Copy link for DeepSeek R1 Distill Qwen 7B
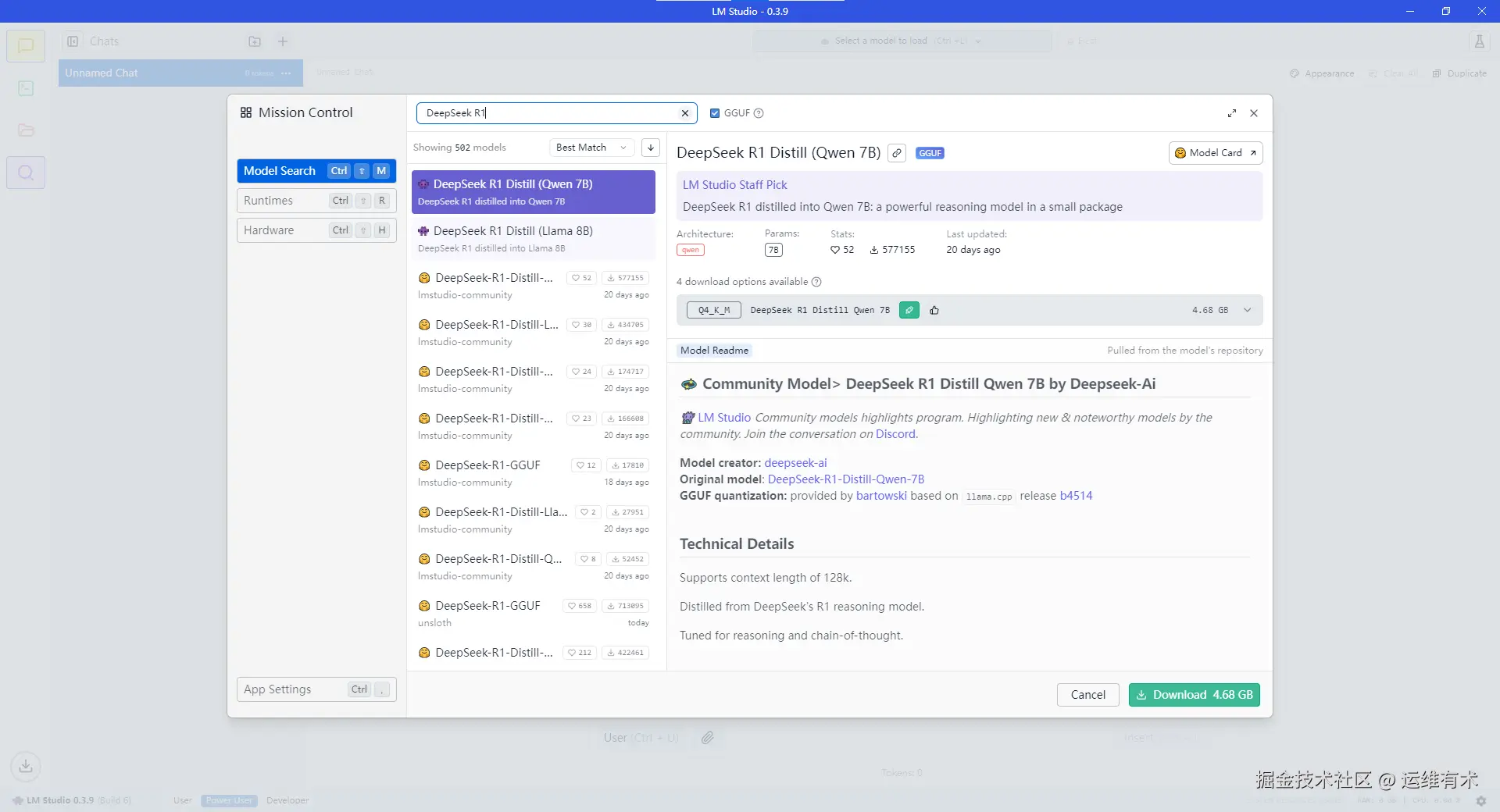The height and width of the screenshot is (812, 1500). [x=897, y=153]
